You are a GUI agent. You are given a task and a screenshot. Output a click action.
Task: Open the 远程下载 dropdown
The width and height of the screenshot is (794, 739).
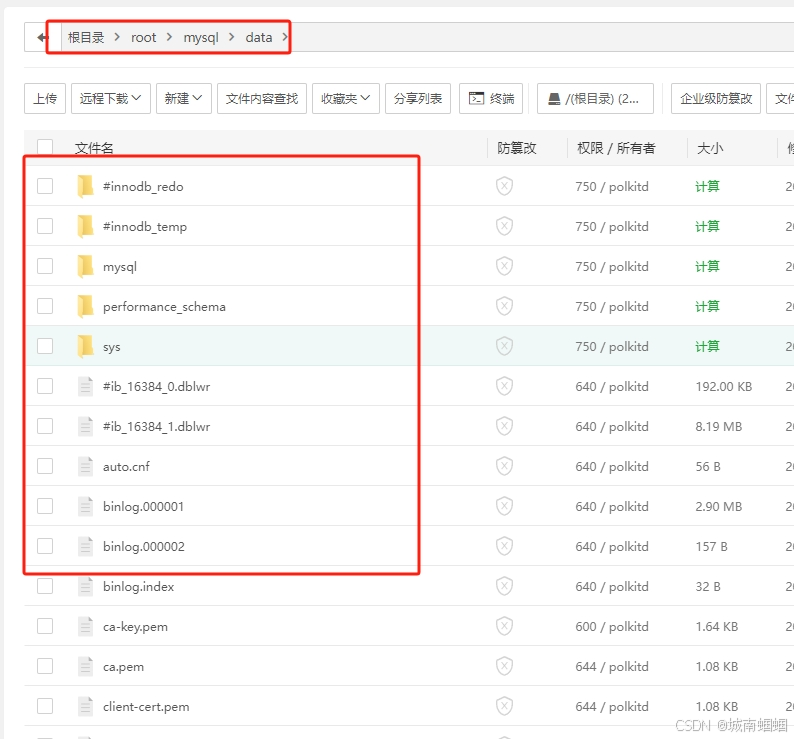click(x=110, y=98)
